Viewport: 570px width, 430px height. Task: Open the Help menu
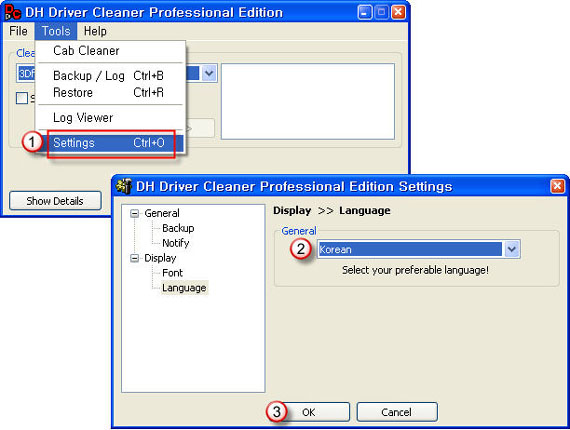95,31
